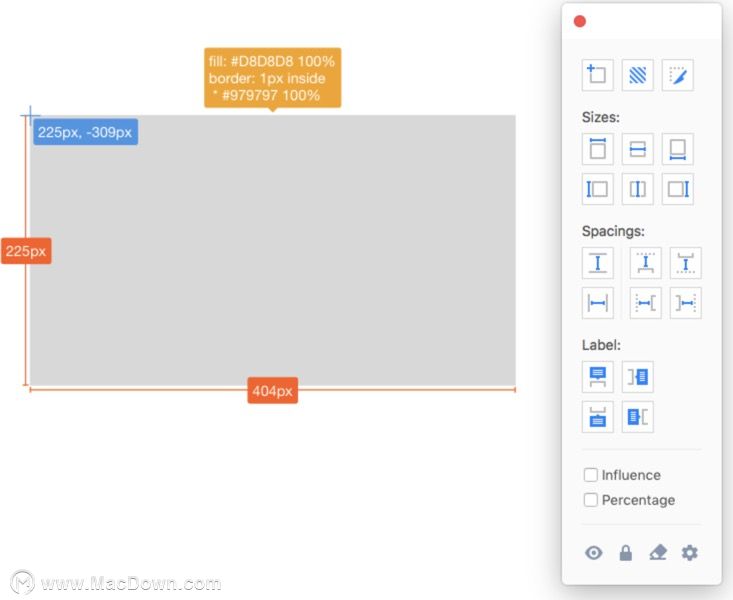Measure width at middle under Sizes
The image size is (733, 600).
638,149
